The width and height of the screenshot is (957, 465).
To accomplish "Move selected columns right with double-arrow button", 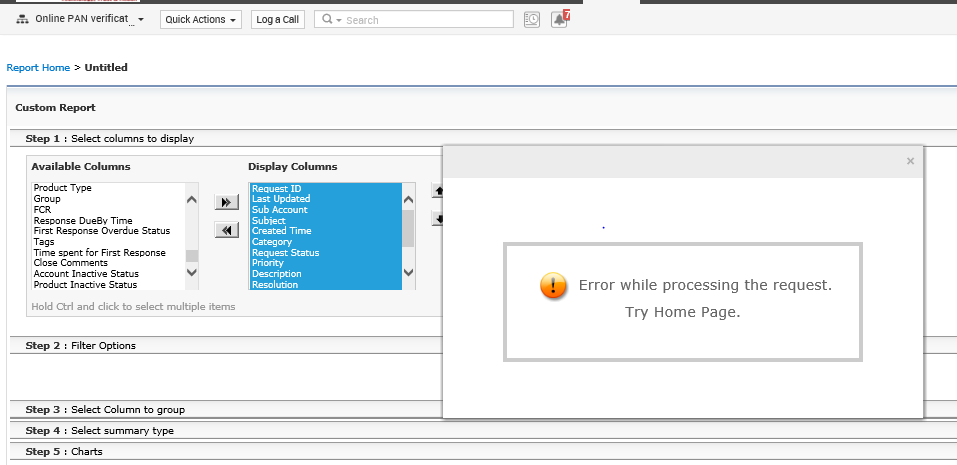I will (226, 202).
